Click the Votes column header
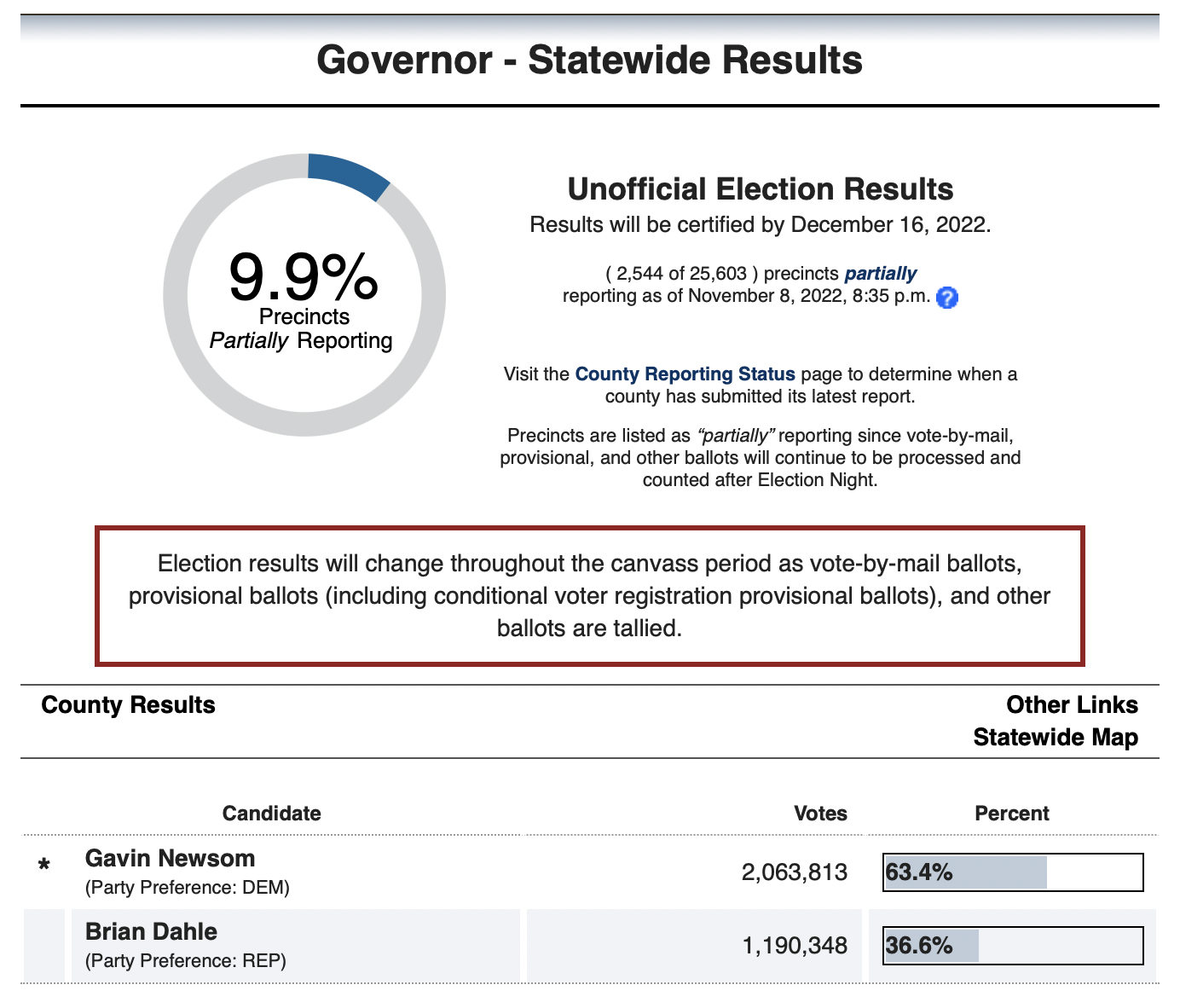 (x=820, y=814)
